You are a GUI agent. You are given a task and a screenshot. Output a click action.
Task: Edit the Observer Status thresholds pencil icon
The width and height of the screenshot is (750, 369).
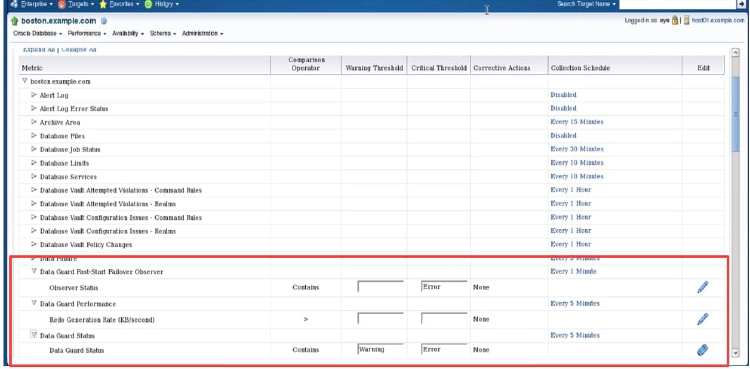(702, 287)
